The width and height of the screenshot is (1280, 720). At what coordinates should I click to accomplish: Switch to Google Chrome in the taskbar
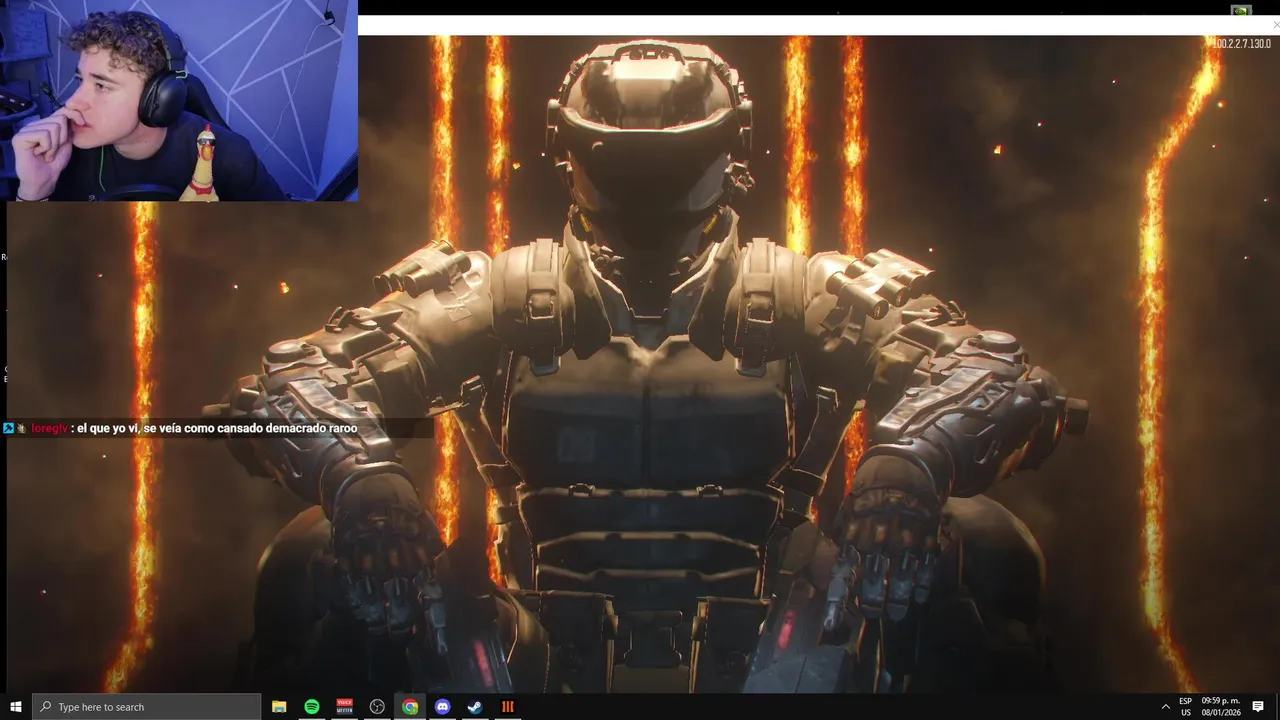pos(410,707)
